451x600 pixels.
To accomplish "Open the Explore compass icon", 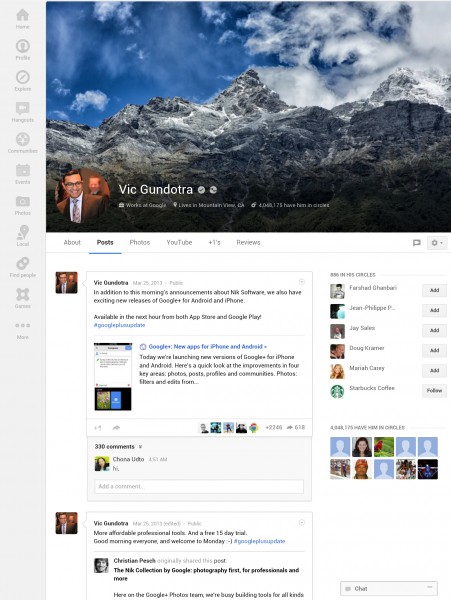I will tap(23, 77).
